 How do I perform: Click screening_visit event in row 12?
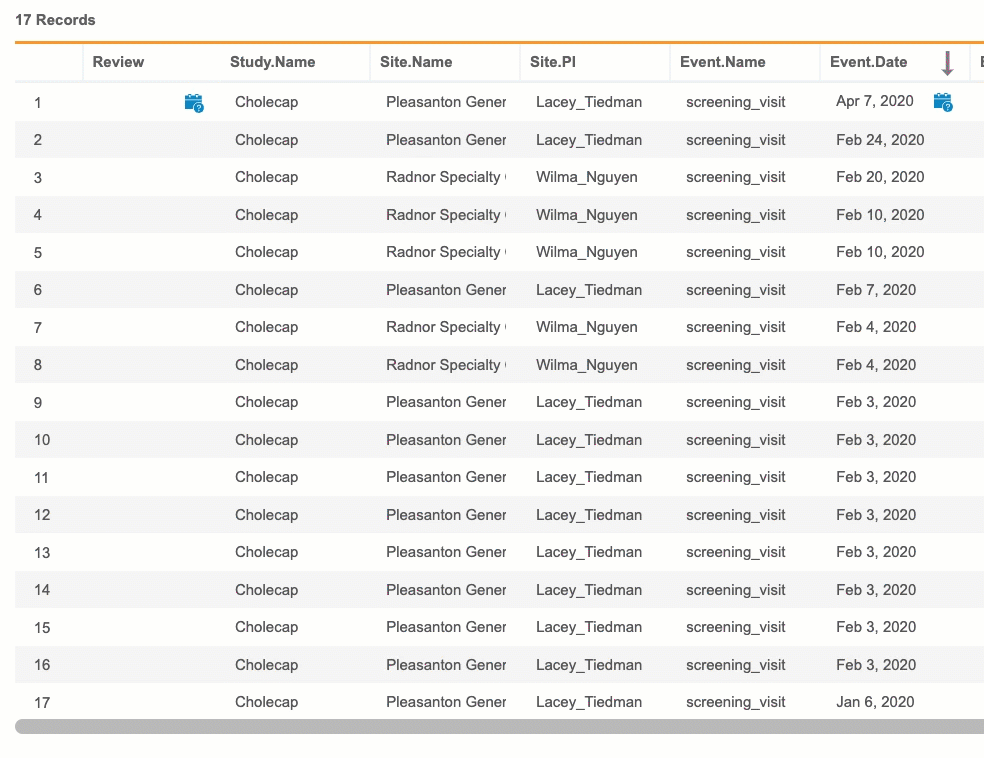click(x=735, y=515)
